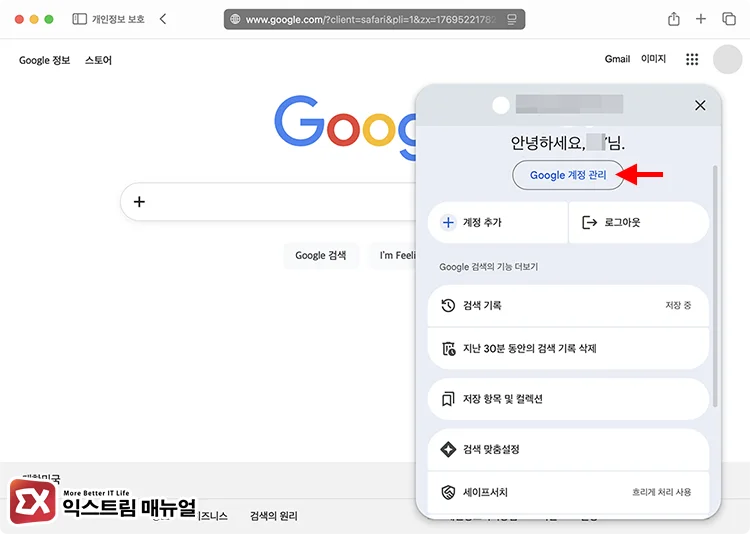
Task: Click the bookmark icon for 저장 항목
Action: click(x=448, y=399)
